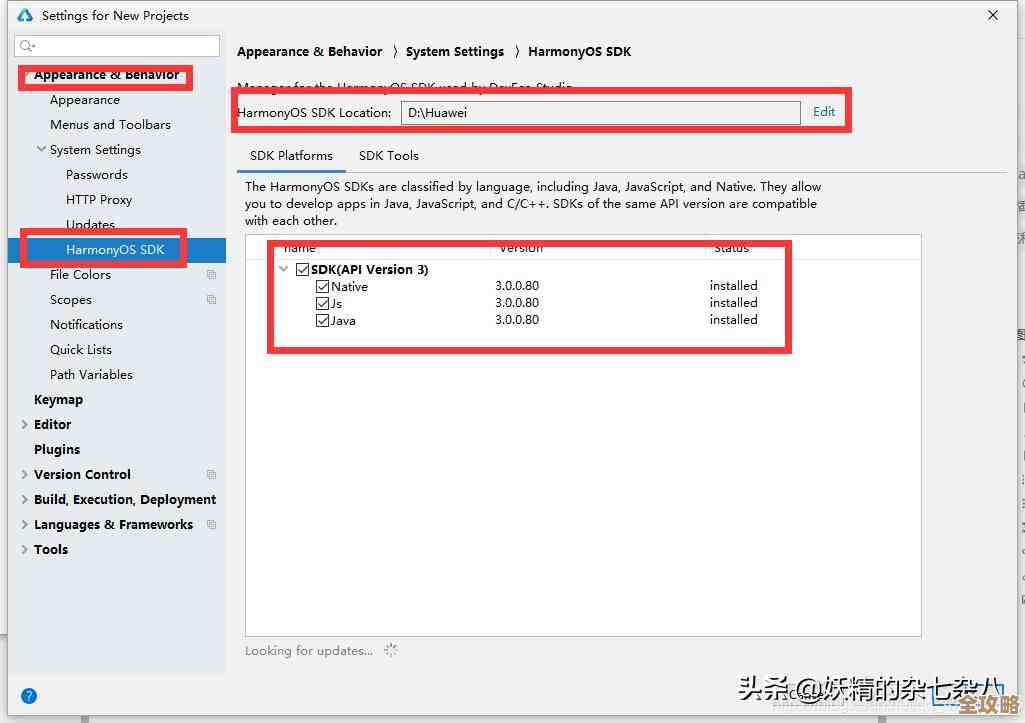
Task: Collapse the SDK(API Version 3) row arrow
Action: pos(284,270)
